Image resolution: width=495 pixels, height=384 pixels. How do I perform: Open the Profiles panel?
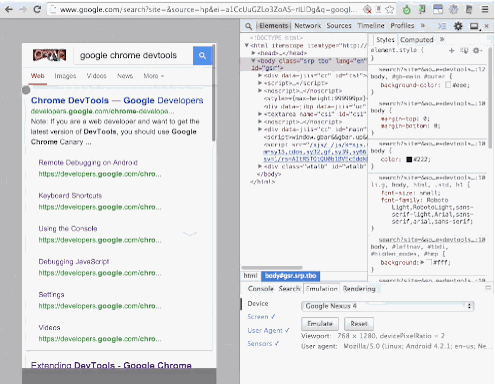pos(402,26)
